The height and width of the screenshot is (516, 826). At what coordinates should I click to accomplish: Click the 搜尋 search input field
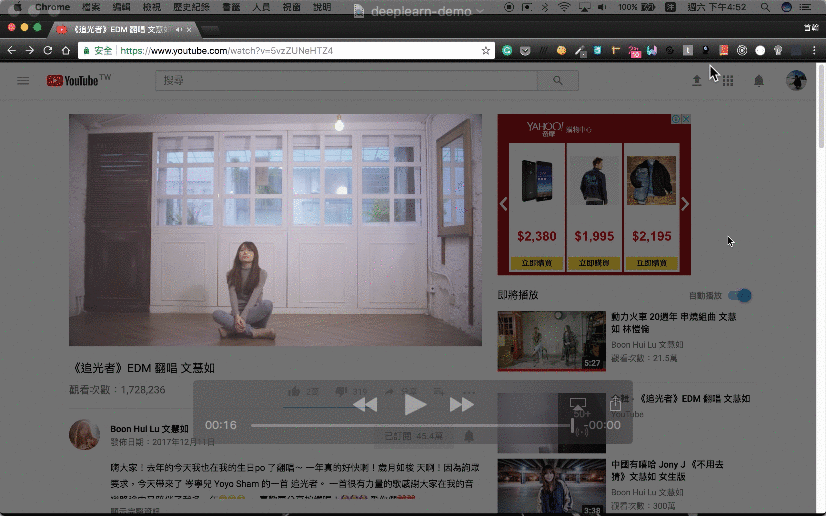[346, 81]
